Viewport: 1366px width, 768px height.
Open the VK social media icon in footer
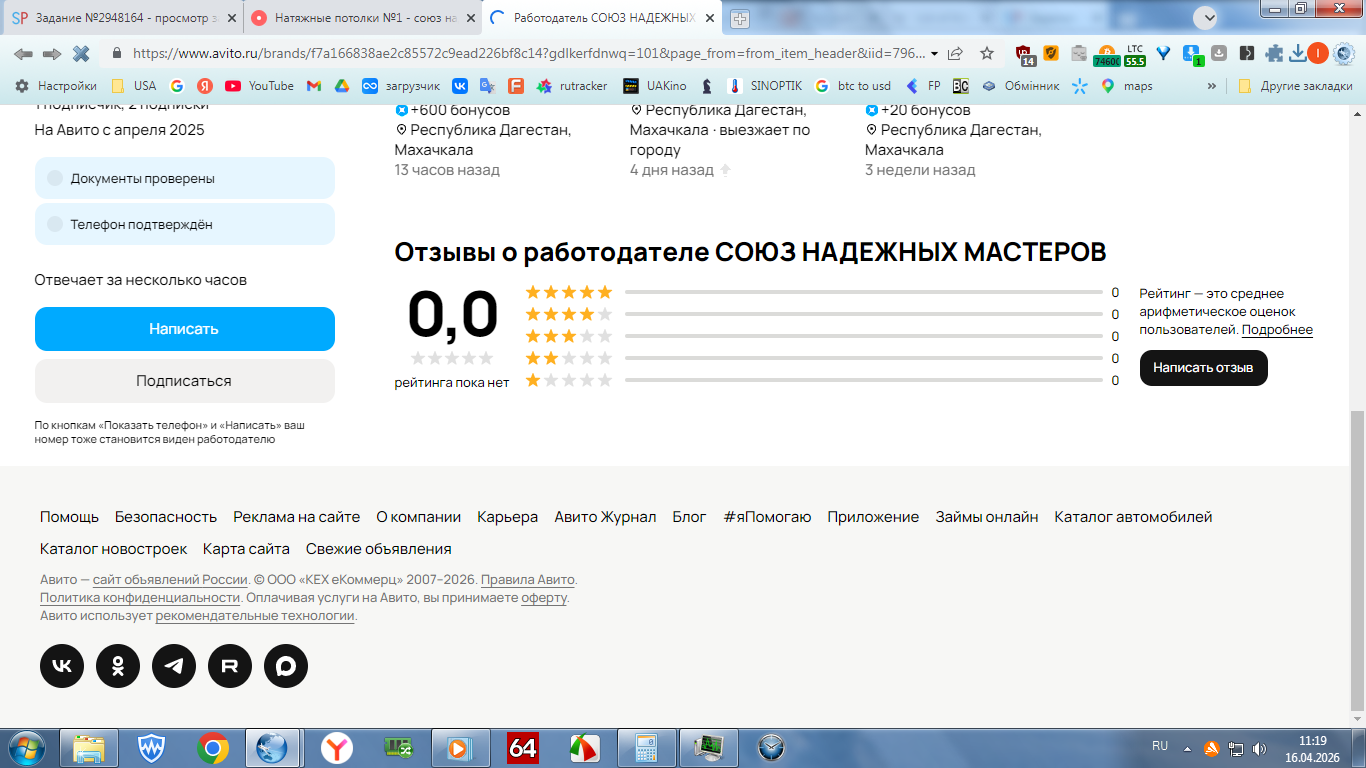pyautogui.click(x=62, y=666)
